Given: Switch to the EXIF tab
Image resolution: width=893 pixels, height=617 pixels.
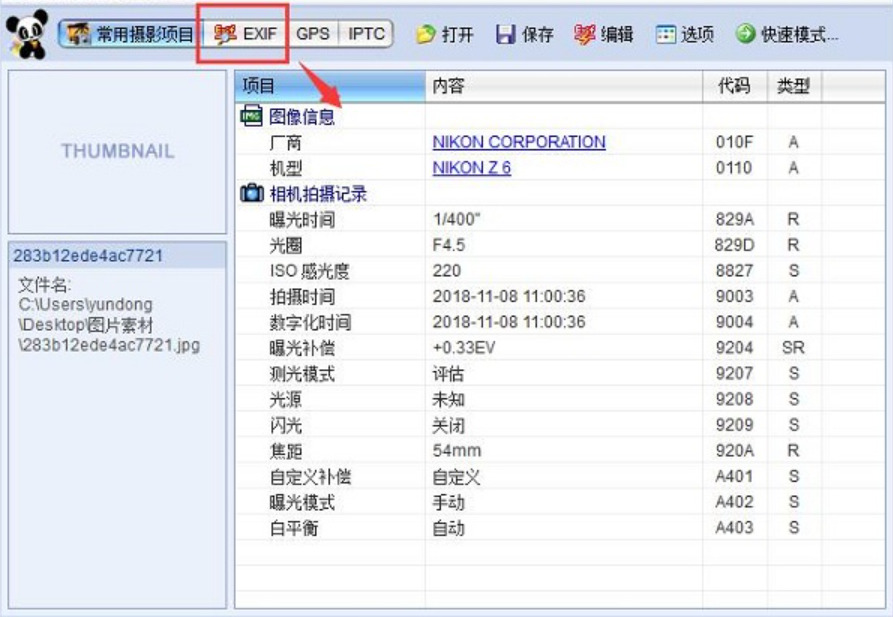Looking at the screenshot, I should coord(245,34).
